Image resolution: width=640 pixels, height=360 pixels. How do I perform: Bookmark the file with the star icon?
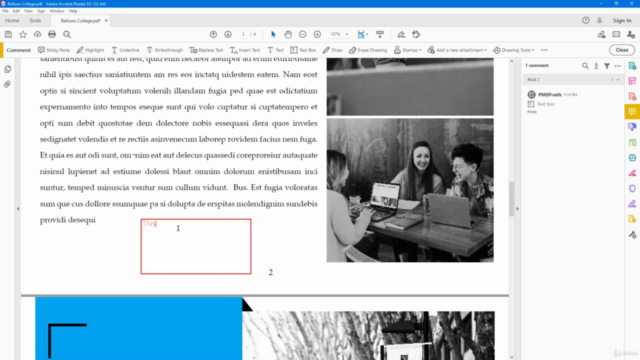click(x=23, y=35)
